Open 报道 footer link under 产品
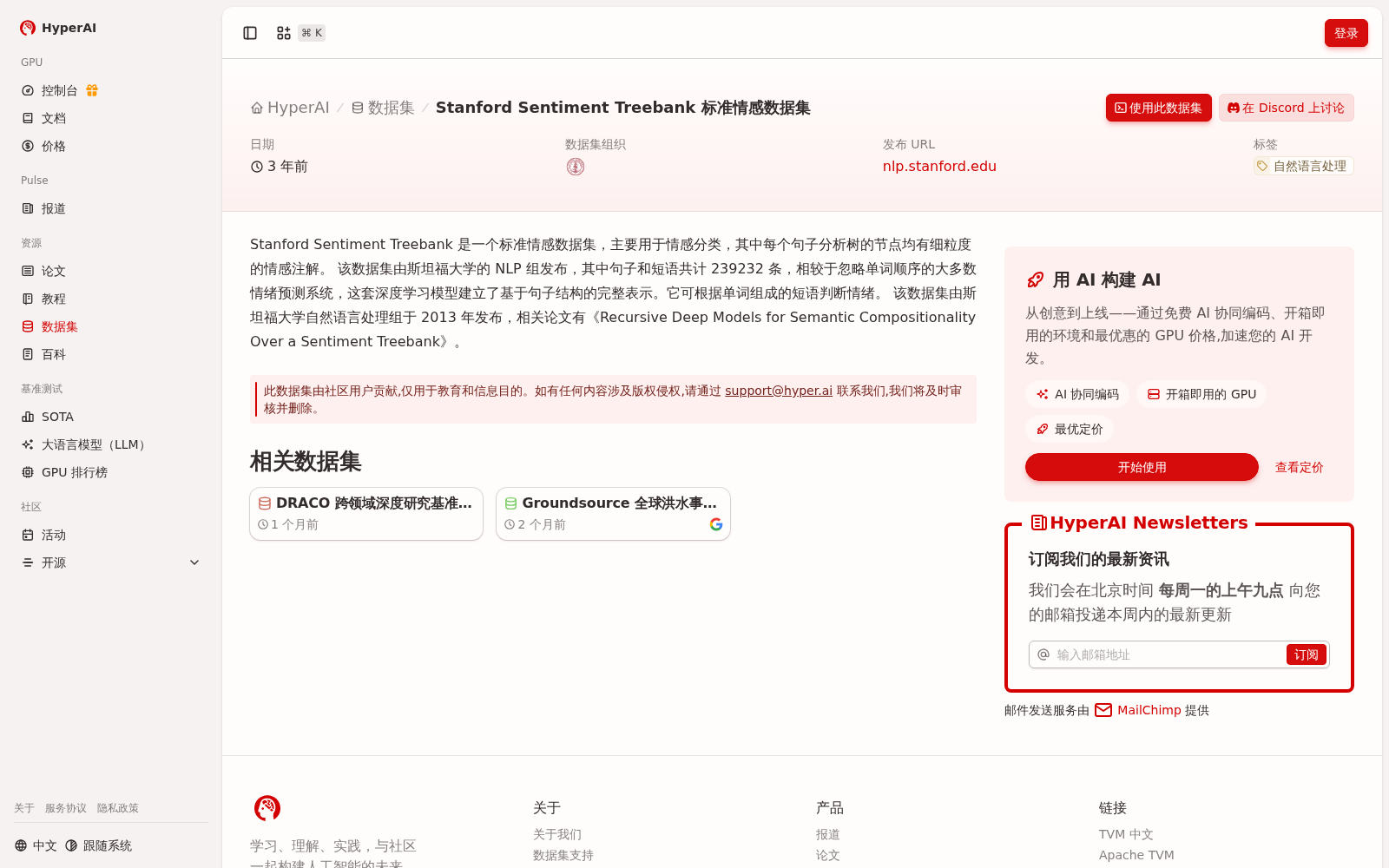This screenshot has width=1389, height=868. (828, 834)
